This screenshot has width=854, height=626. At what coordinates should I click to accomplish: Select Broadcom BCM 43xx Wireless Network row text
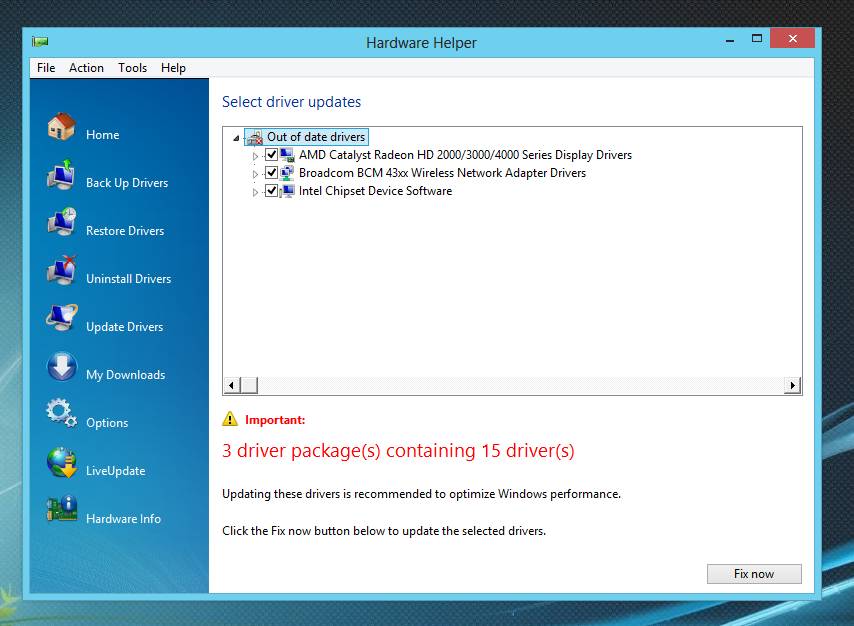442,173
